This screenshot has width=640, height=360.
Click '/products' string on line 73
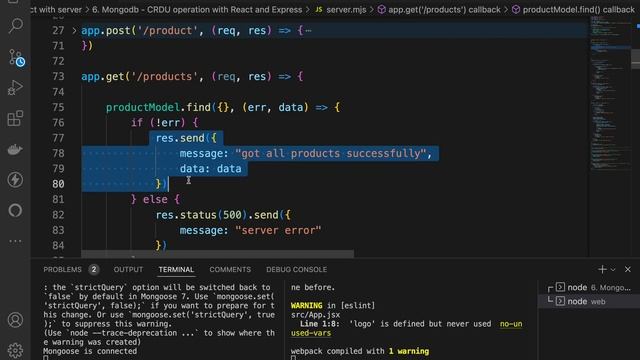(x=164, y=76)
